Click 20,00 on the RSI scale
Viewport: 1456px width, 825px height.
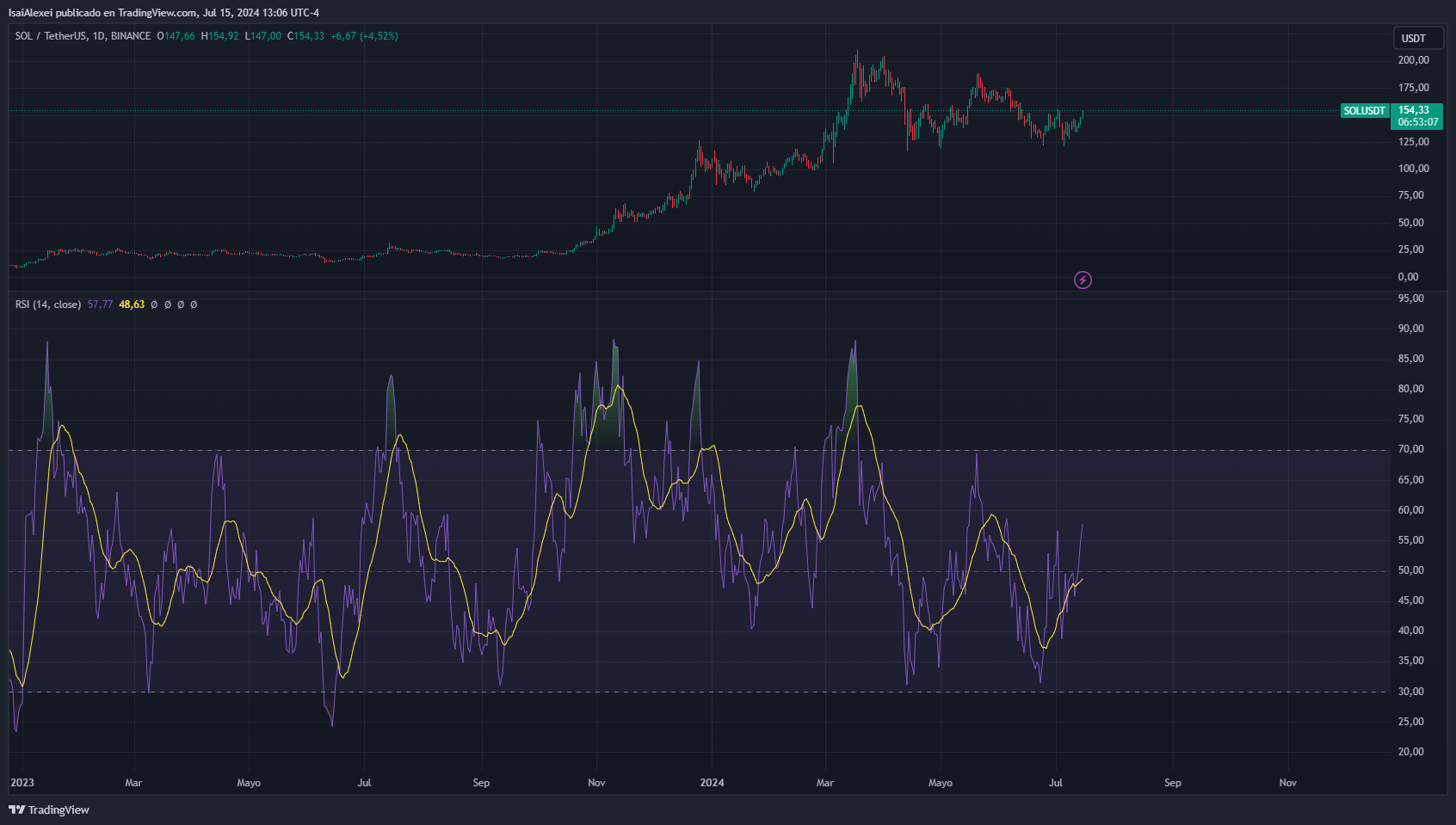(1410, 752)
